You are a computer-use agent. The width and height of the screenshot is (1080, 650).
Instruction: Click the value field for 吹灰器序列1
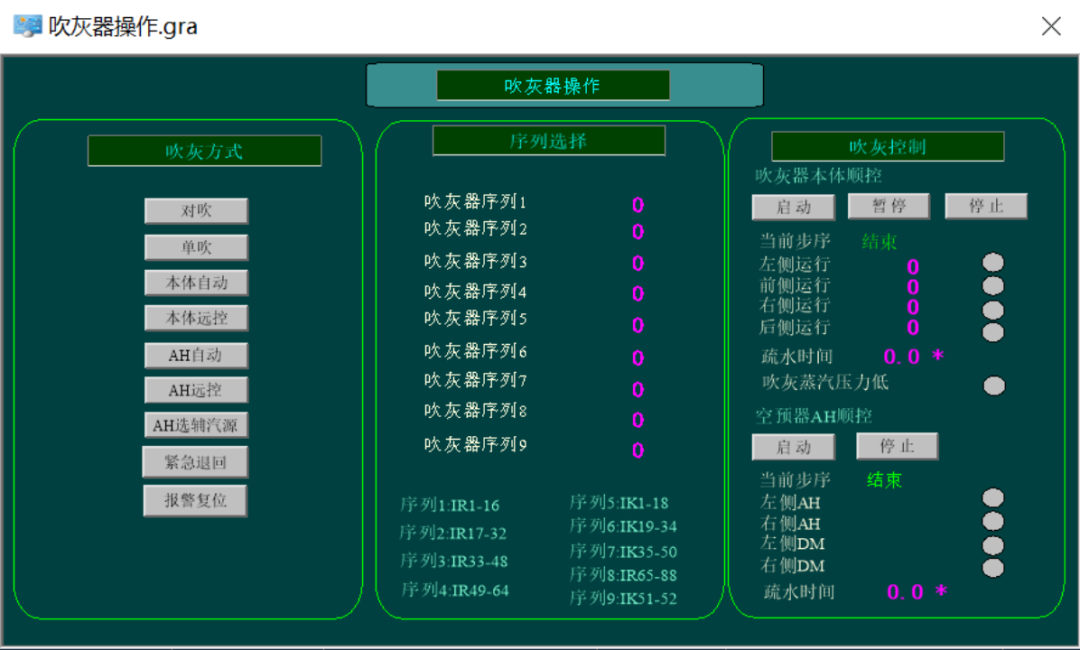[637, 205]
